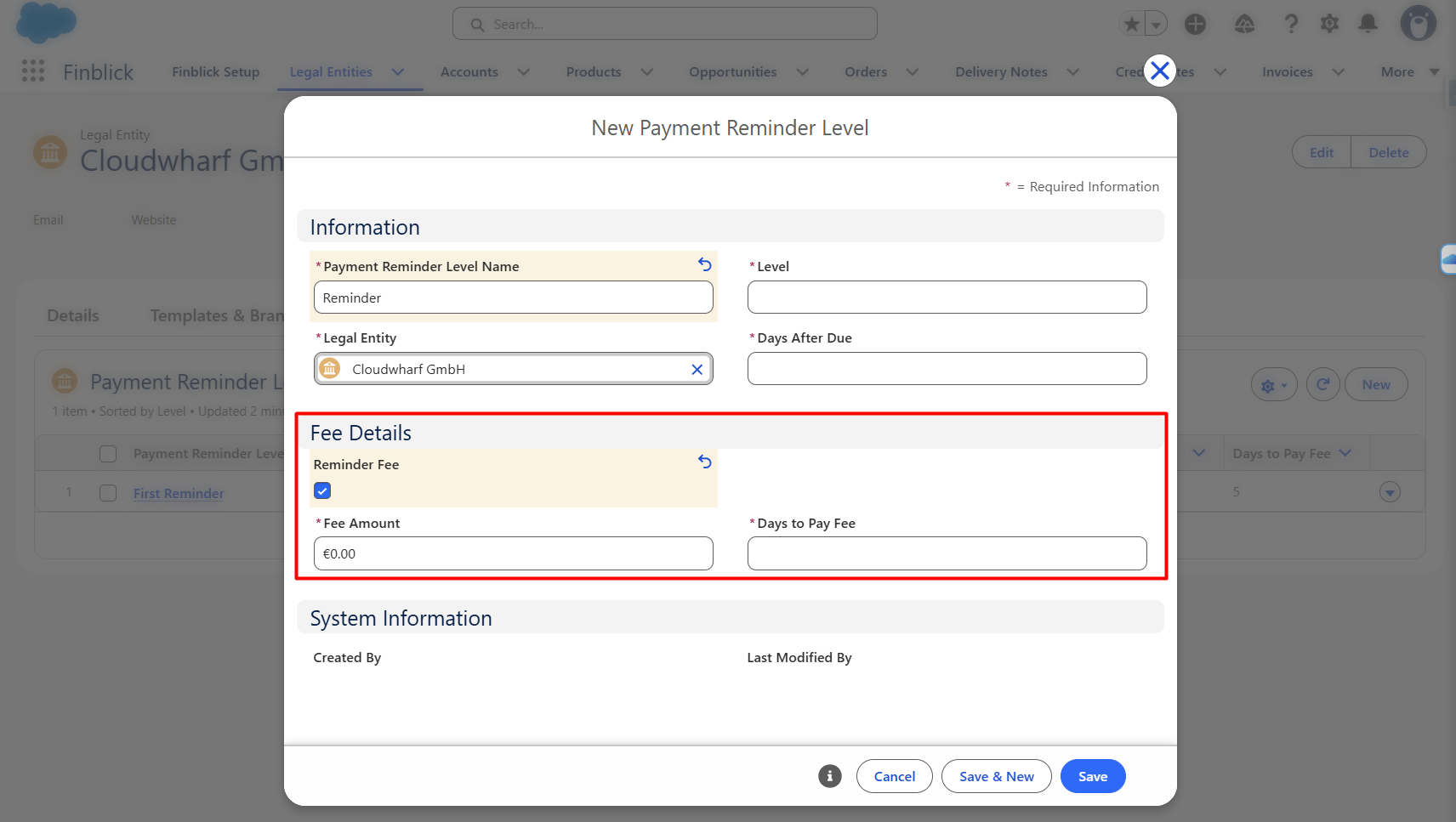Open the global create plus menu

(1195, 24)
